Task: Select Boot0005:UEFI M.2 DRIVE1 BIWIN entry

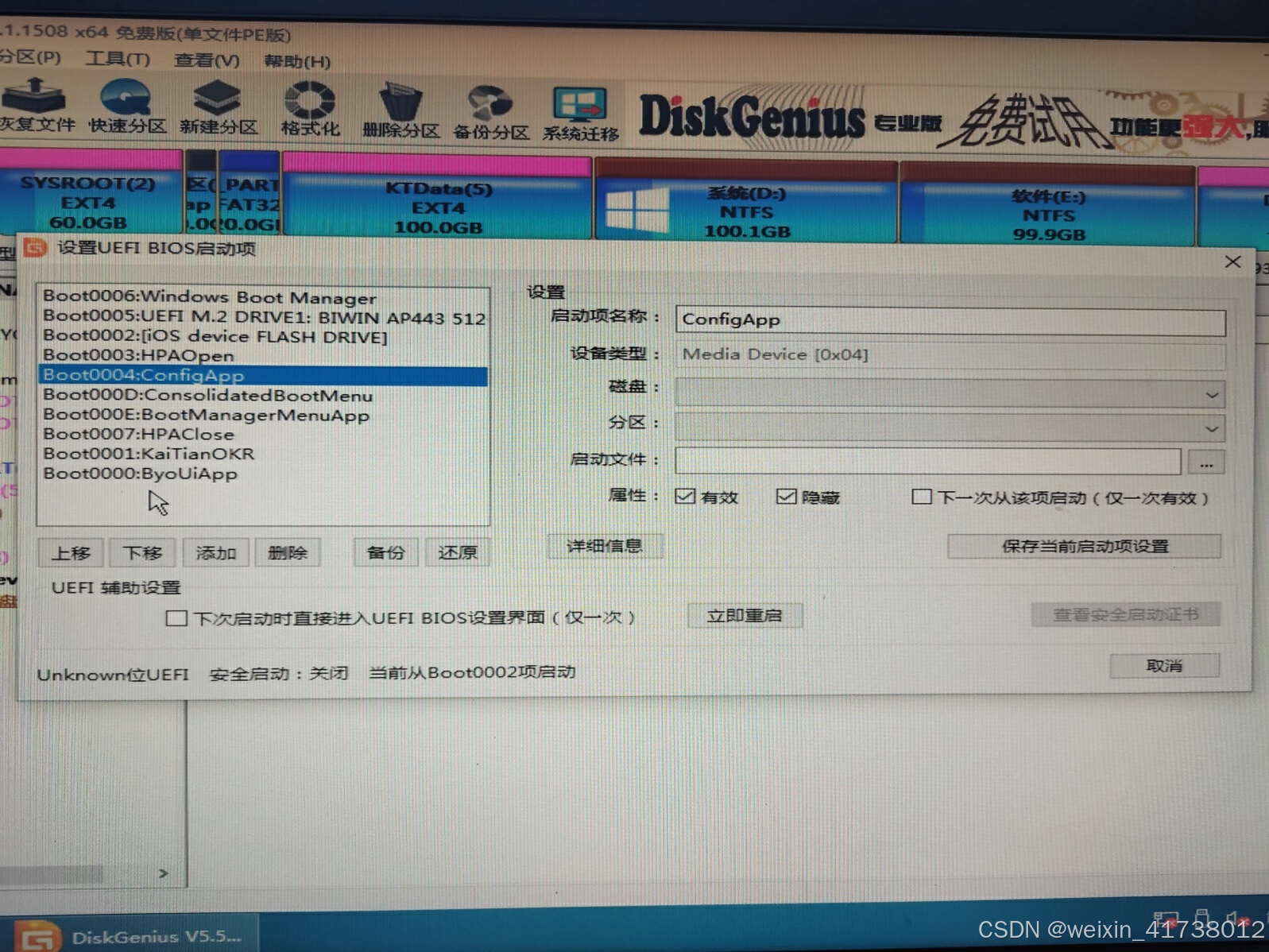Action: tap(263, 317)
